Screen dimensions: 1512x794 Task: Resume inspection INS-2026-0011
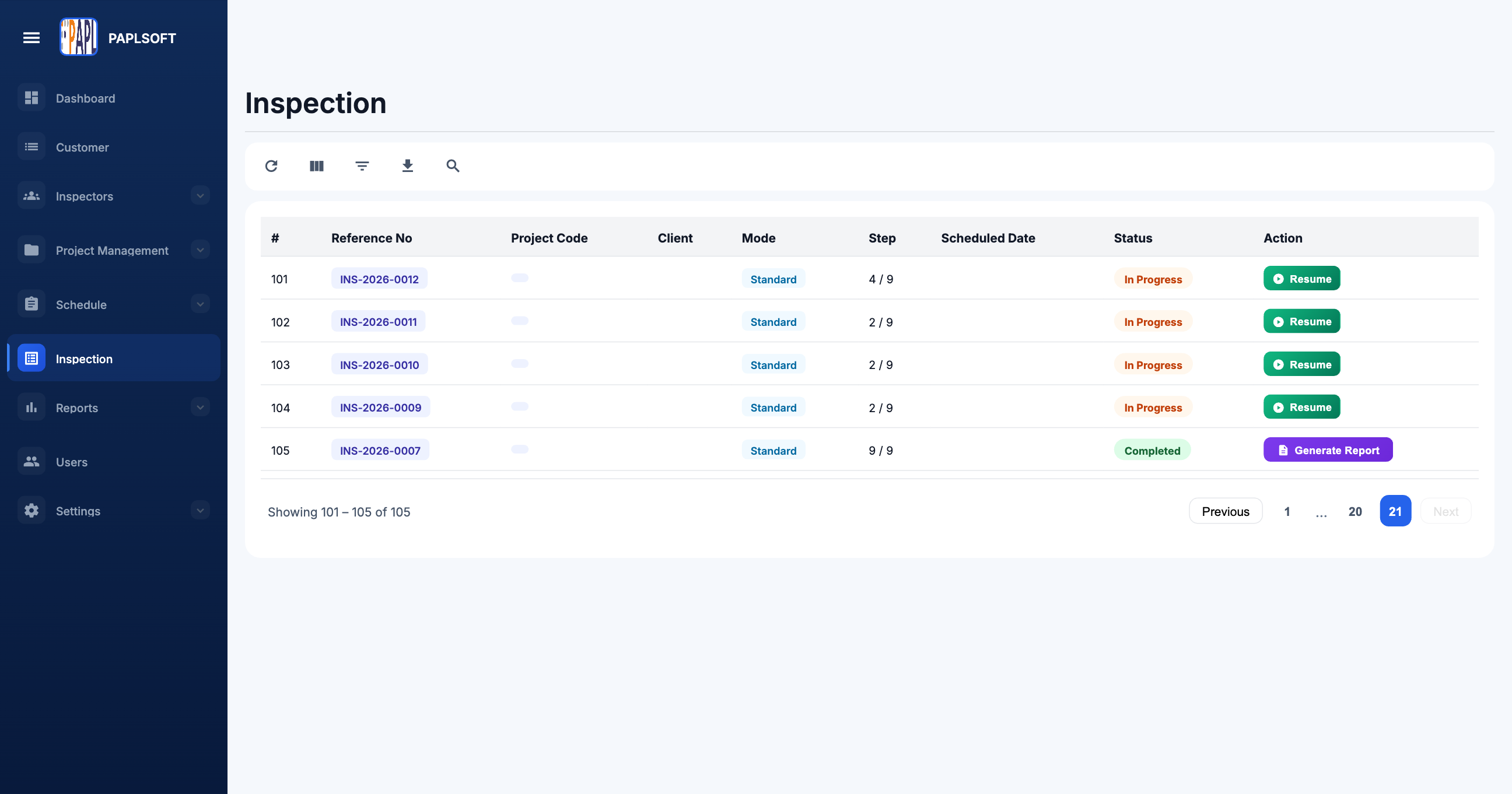[1301, 321]
